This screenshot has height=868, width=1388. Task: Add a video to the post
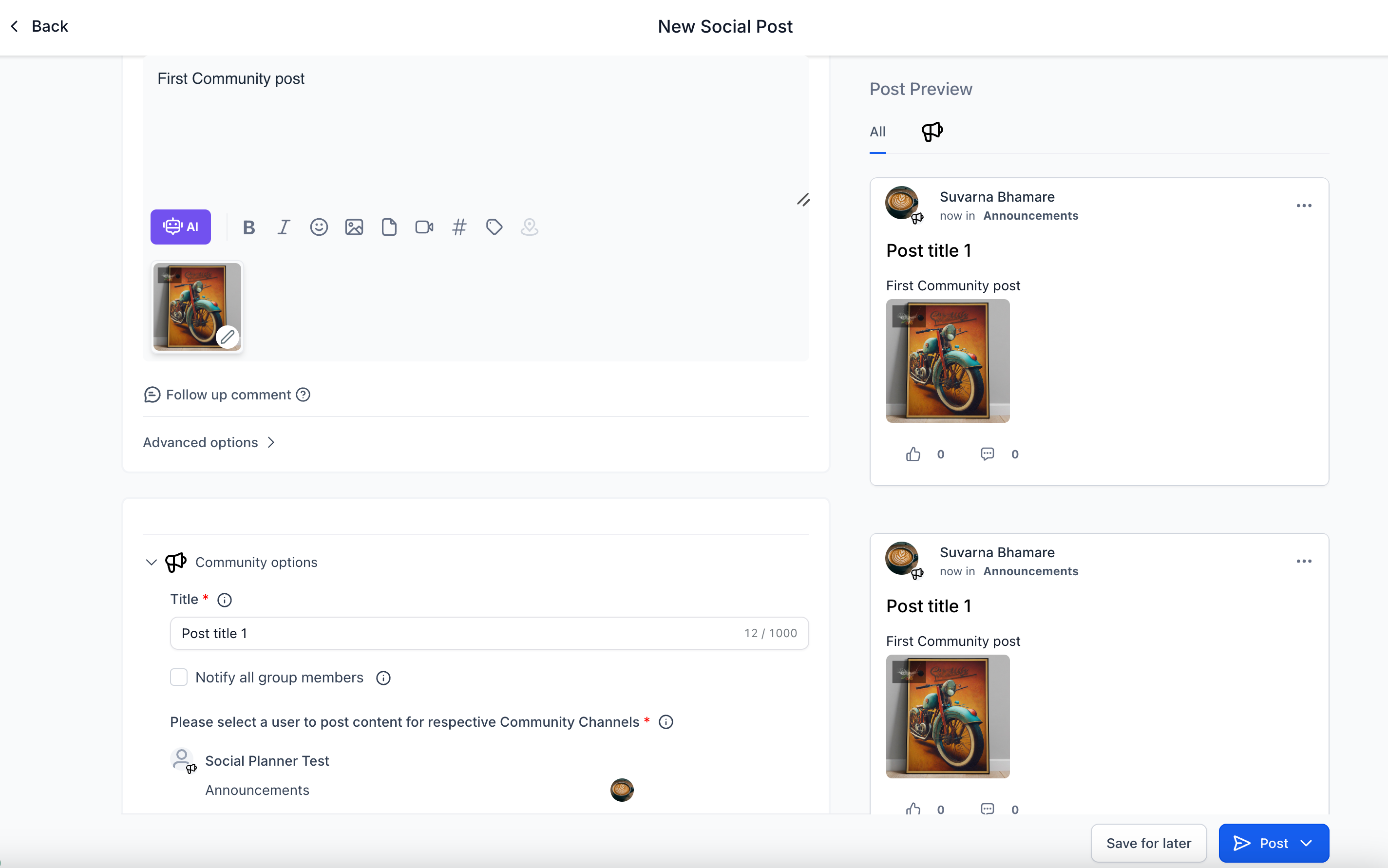click(x=424, y=227)
